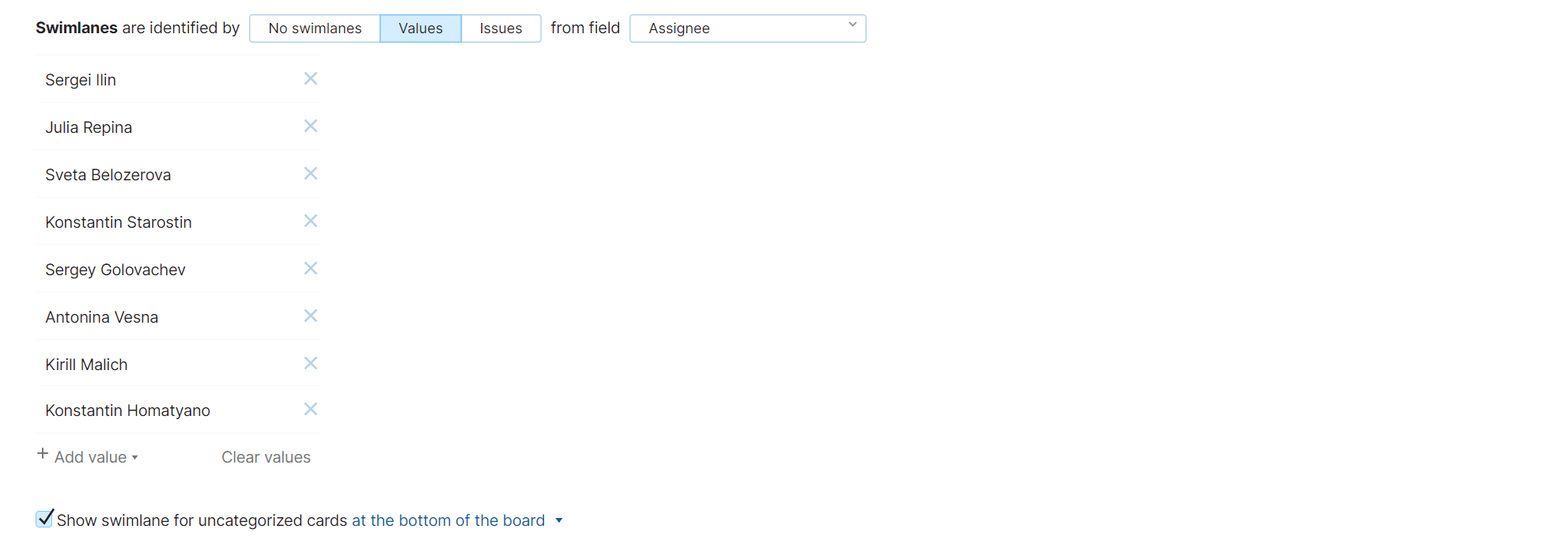The height and width of the screenshot is (552, 1568).
Task: Remove Konstantin Starostin swimlane value
Action: pos(311,221)
